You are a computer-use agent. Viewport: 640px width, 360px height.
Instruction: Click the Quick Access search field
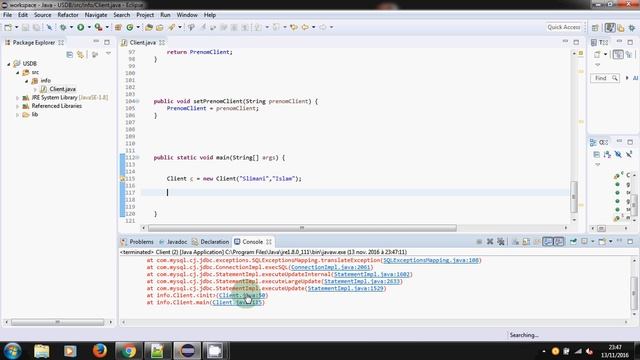point(564,27)
